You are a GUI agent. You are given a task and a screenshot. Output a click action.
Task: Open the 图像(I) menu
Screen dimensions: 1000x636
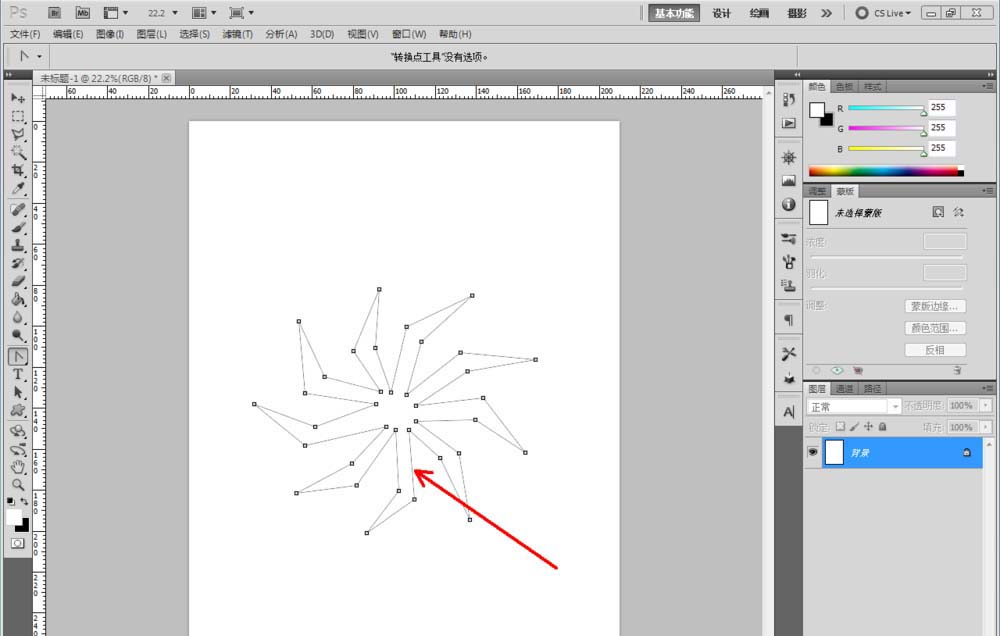point(110,34)
